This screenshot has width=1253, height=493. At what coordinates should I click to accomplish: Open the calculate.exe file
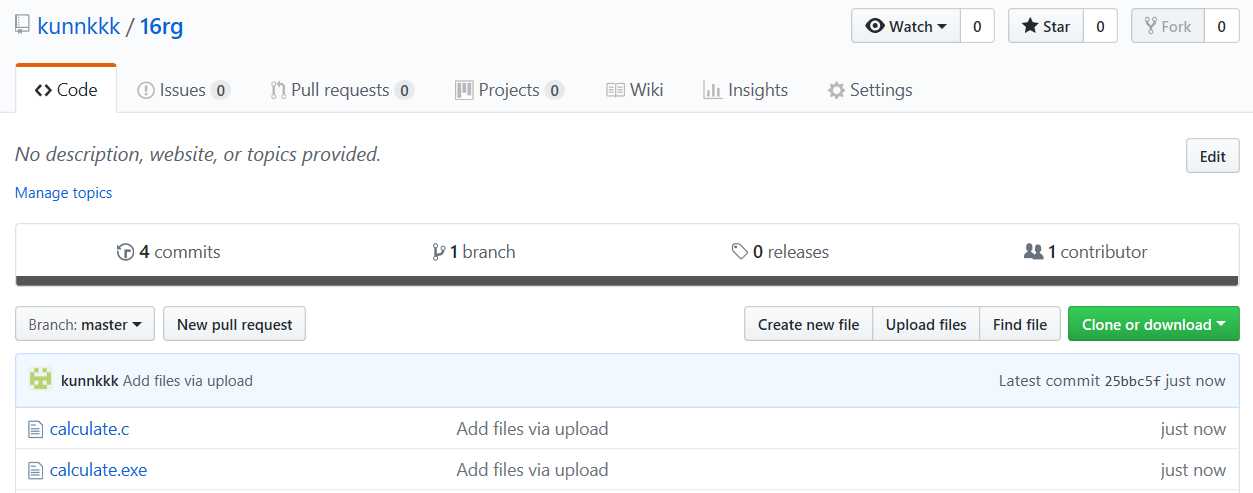point(98,470)
